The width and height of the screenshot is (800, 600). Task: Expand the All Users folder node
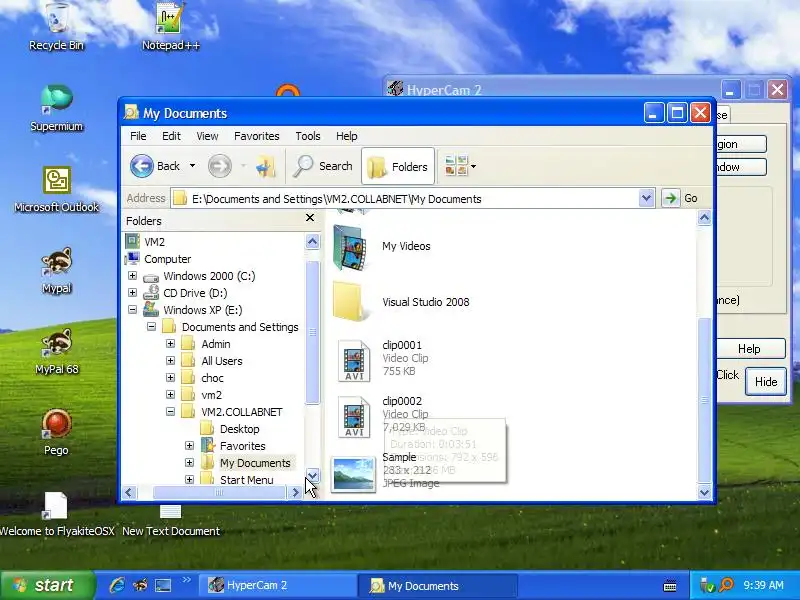coord(170,360)
